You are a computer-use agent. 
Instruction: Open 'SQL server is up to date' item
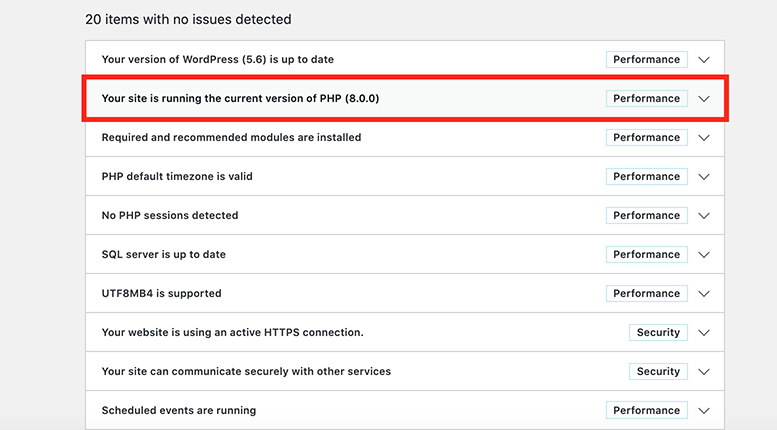164,255
